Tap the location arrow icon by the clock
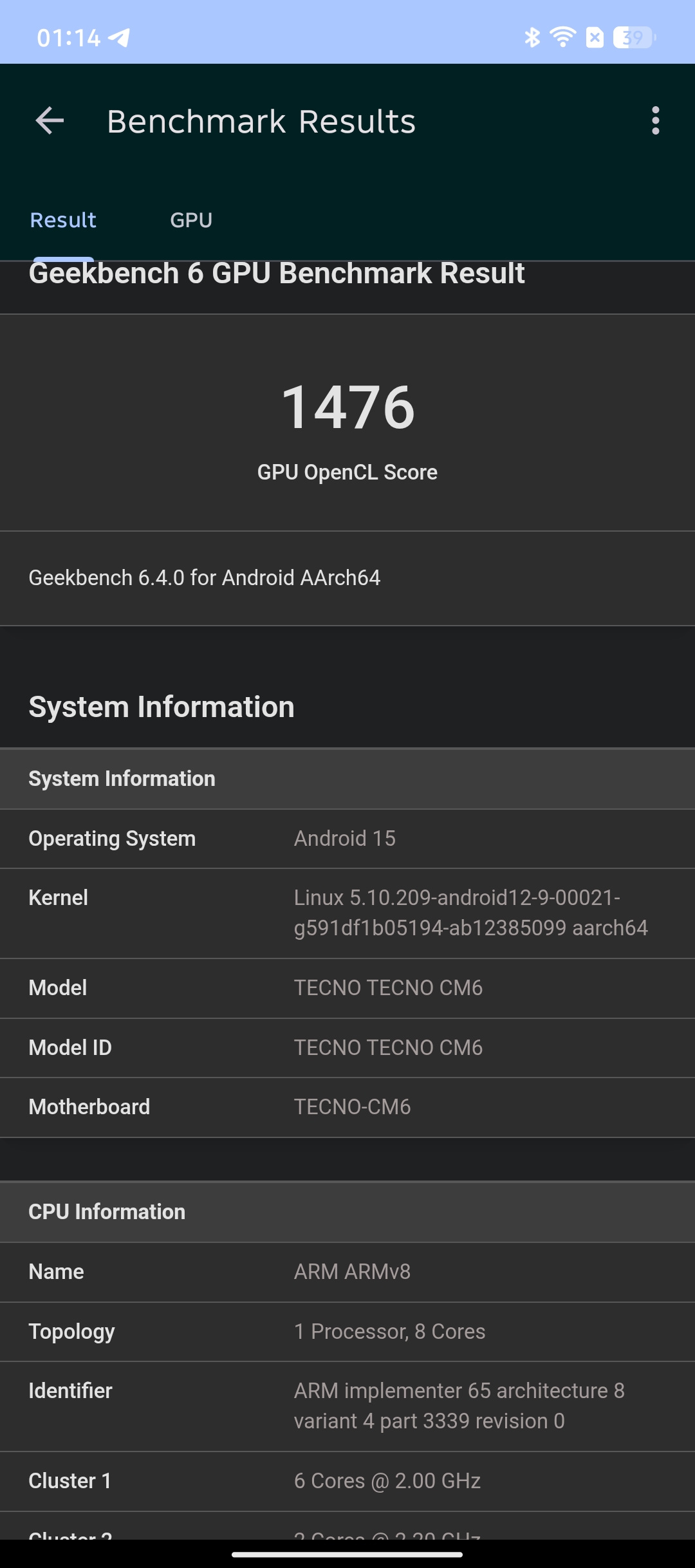The image size is (695, 1568). (119, 37)
